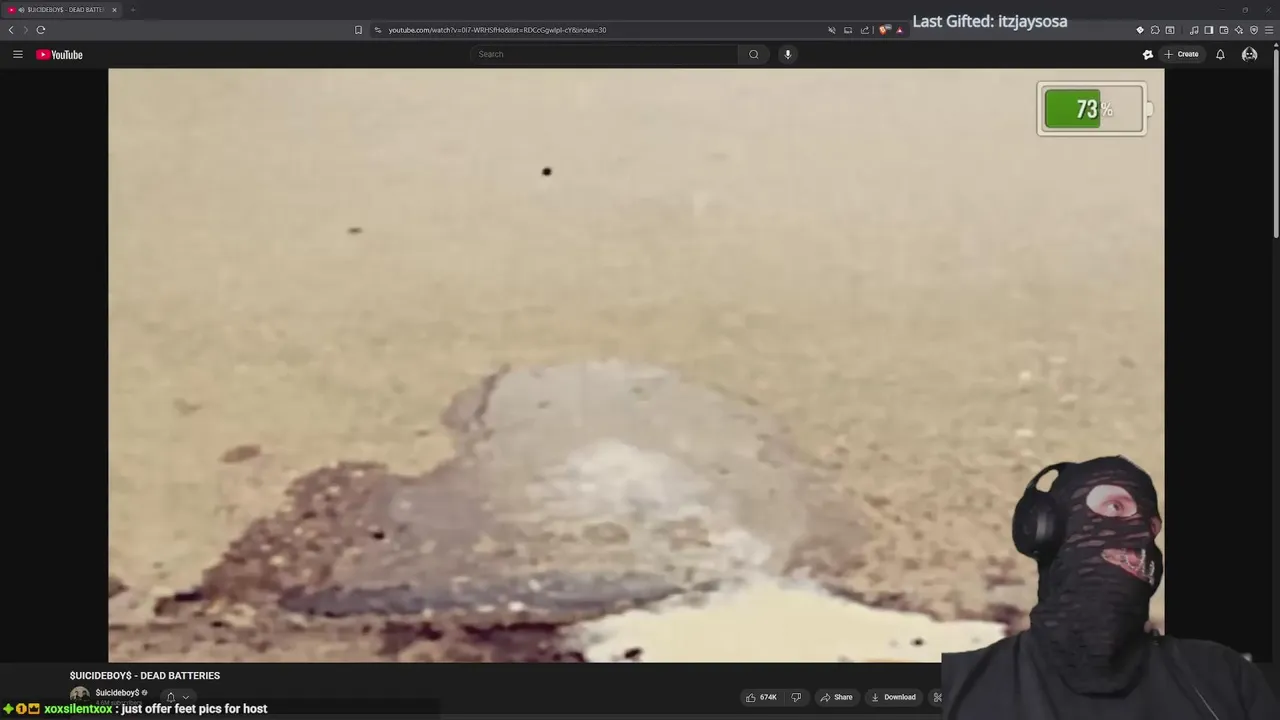Select the $UICIDEBOY$ - DEAD BATTERIES browser tab

point(62,10)
